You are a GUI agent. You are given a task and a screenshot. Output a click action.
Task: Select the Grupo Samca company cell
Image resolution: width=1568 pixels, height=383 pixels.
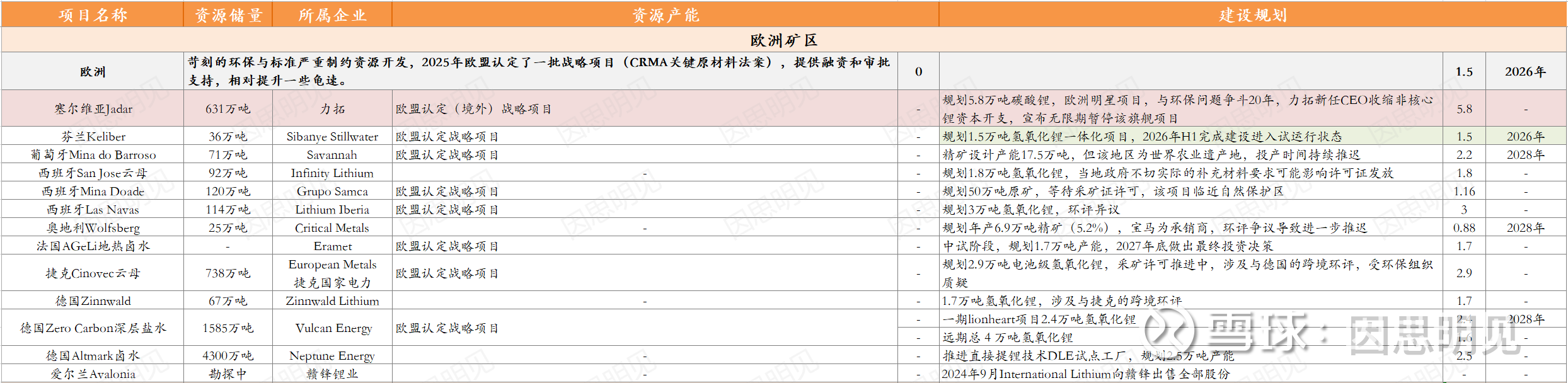point(332,191)
